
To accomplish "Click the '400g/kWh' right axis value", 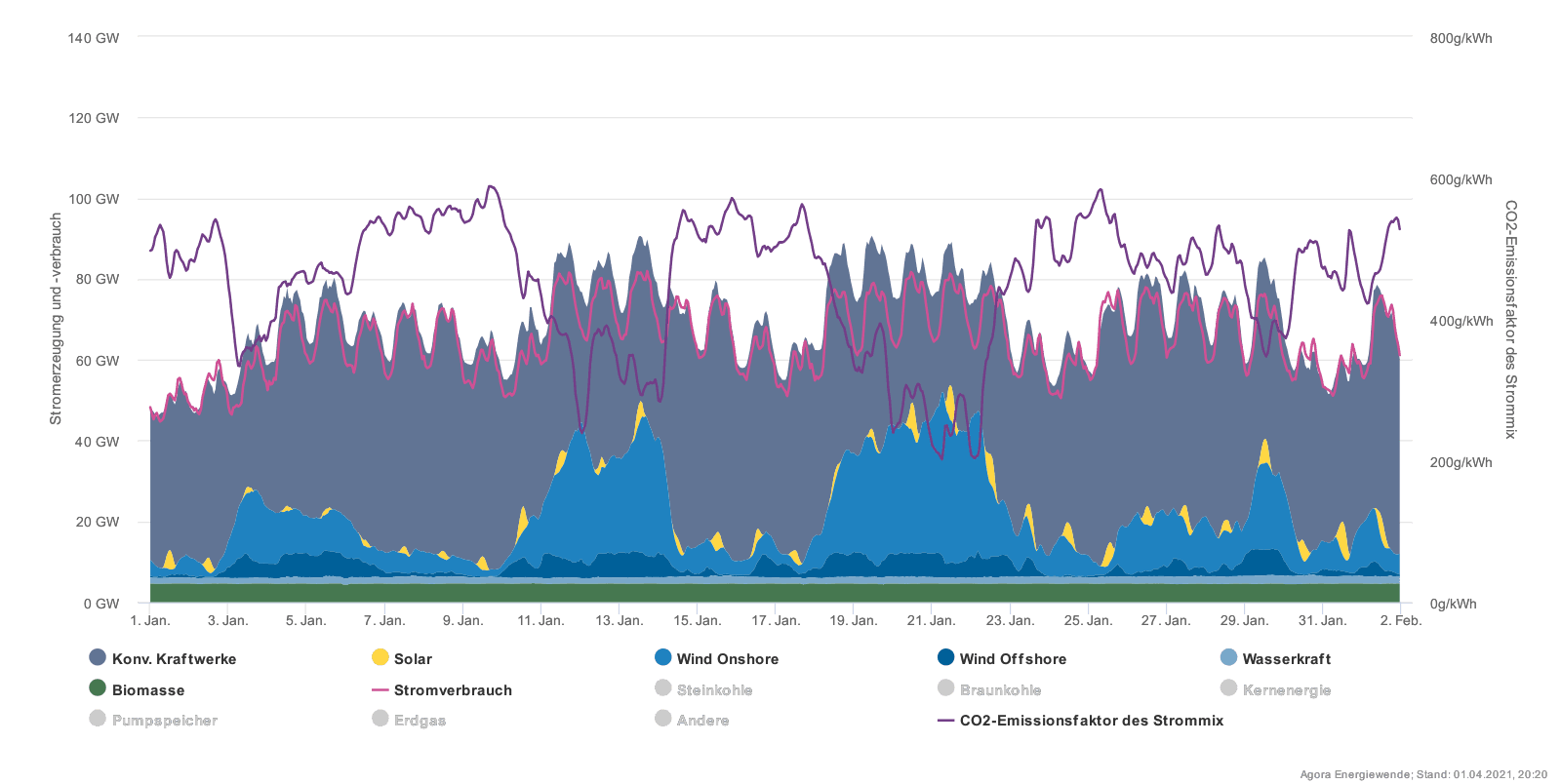I will 1461,321.
